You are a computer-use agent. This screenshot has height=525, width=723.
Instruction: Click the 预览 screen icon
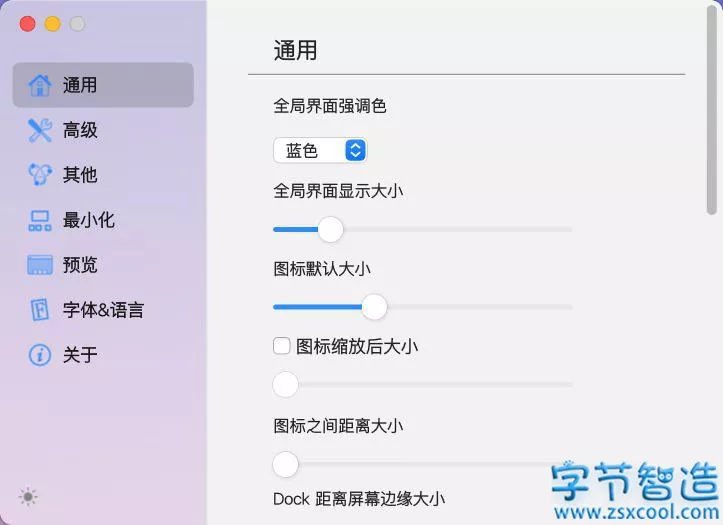[x=40, y=265]
